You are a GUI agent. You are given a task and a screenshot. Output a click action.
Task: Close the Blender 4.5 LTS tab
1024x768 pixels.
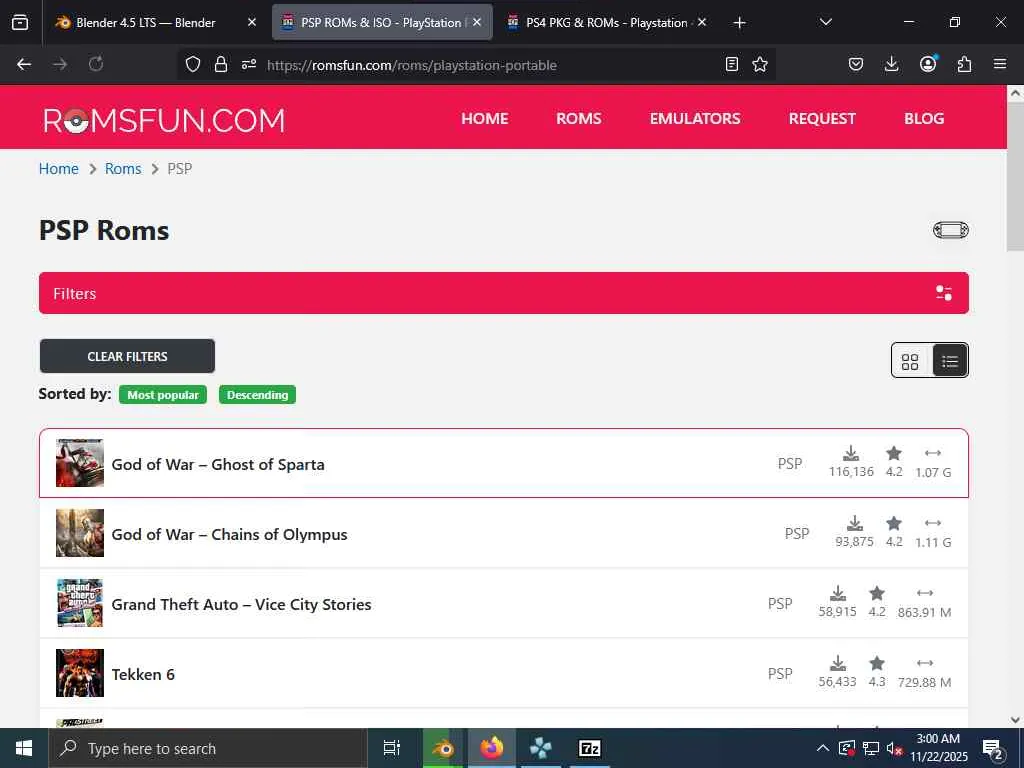click(252, 22)
